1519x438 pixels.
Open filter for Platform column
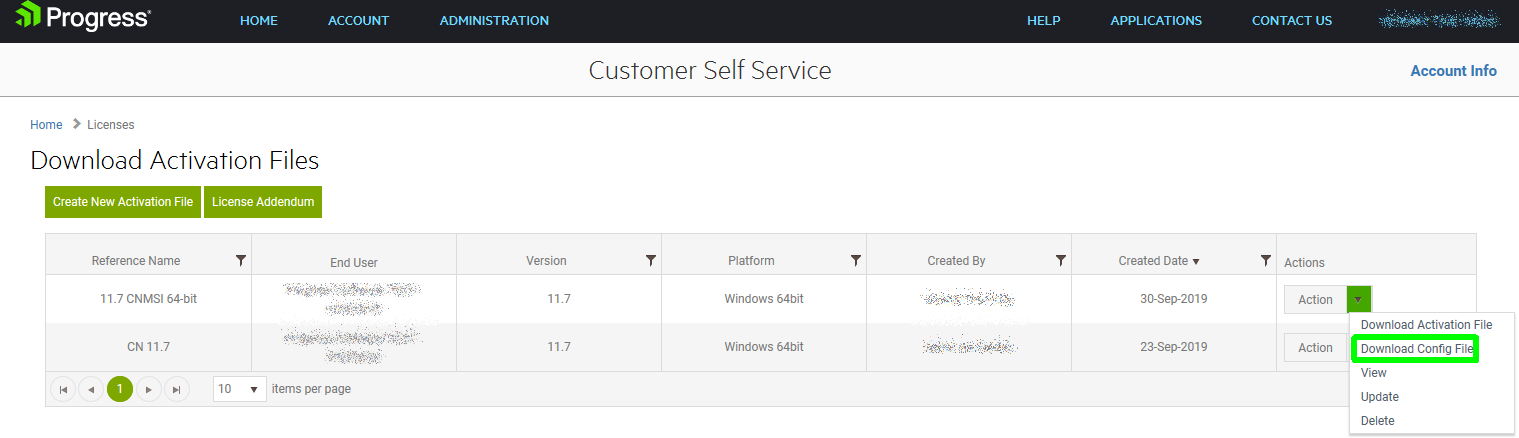tap(856, 260)
